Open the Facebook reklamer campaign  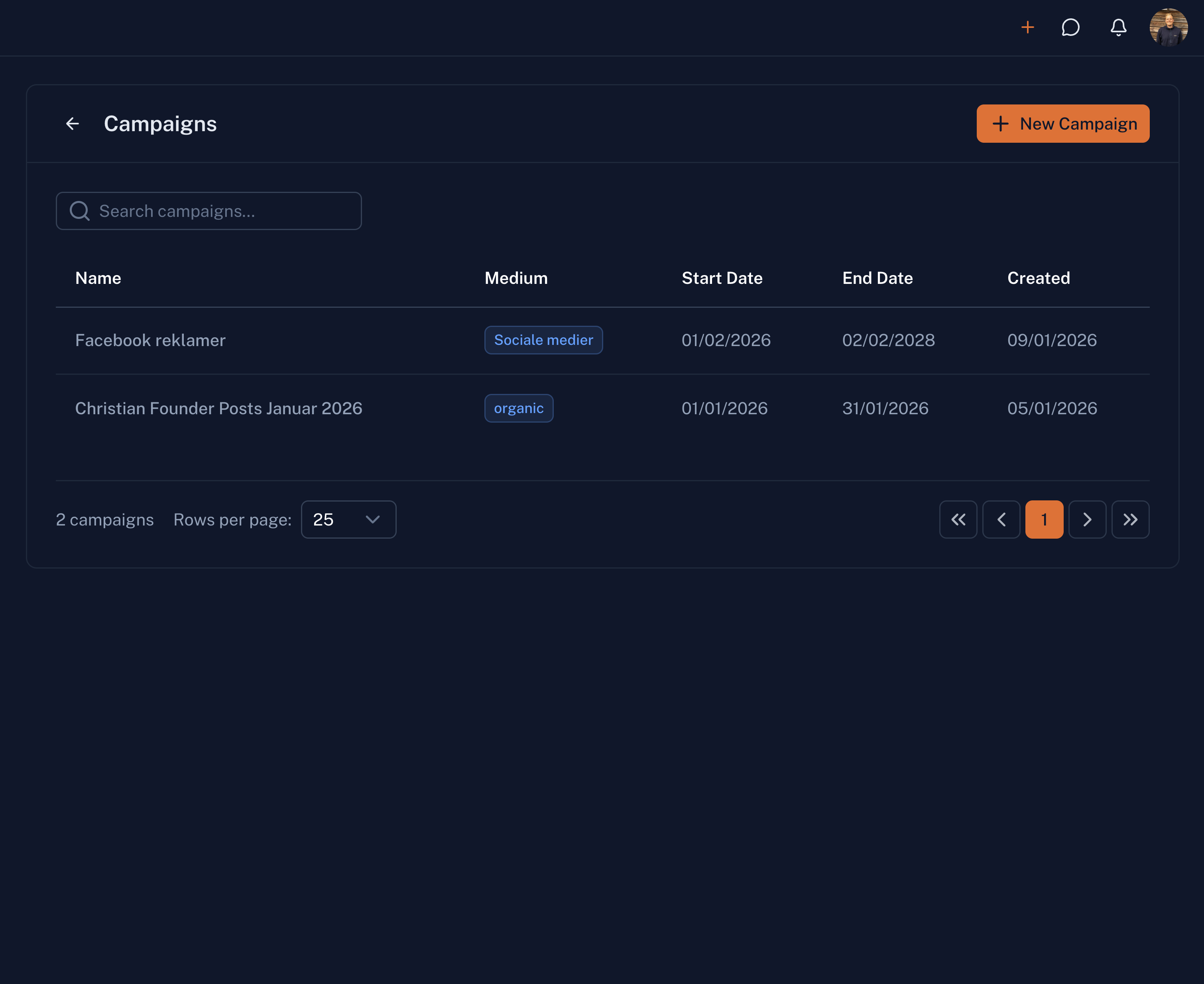(150, 340)
